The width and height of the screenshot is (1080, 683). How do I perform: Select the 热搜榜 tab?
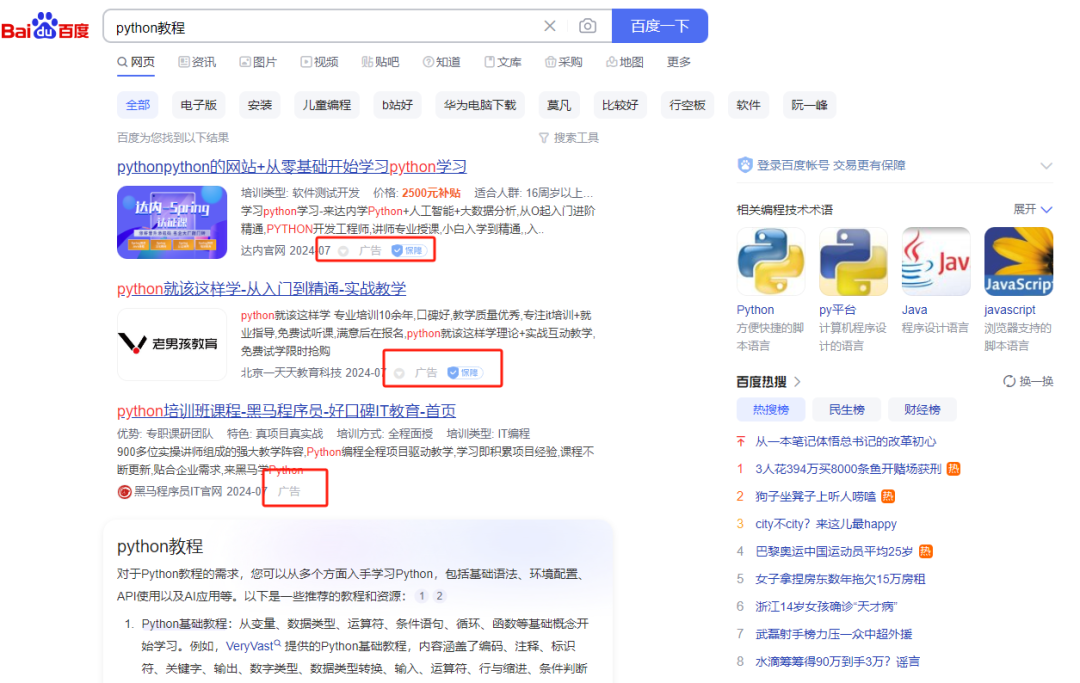pyautogui.click(x=771, y=410)
